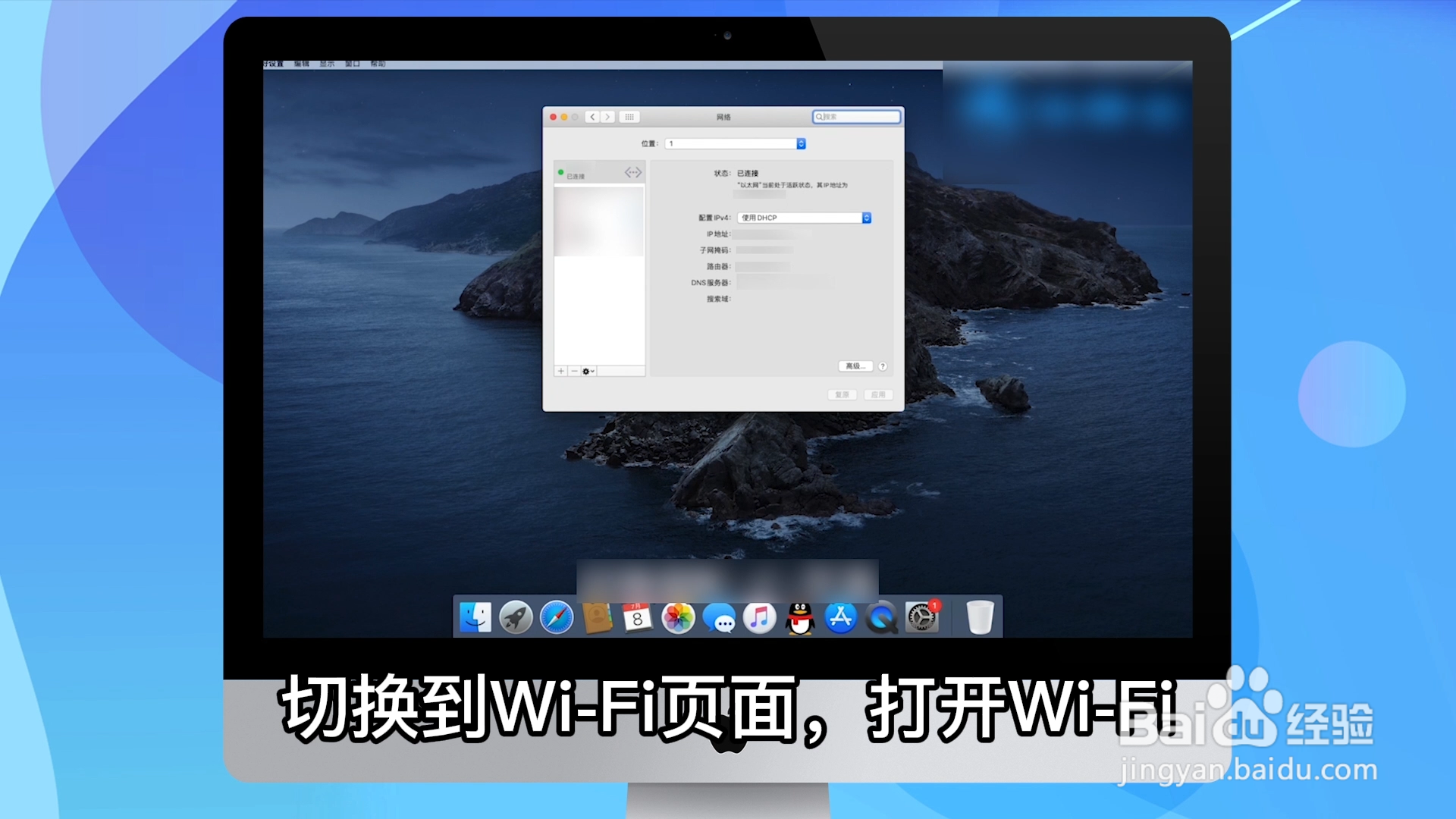Launch Safari from the Dock
The image size is (1456, 819).
click(557, 618)
